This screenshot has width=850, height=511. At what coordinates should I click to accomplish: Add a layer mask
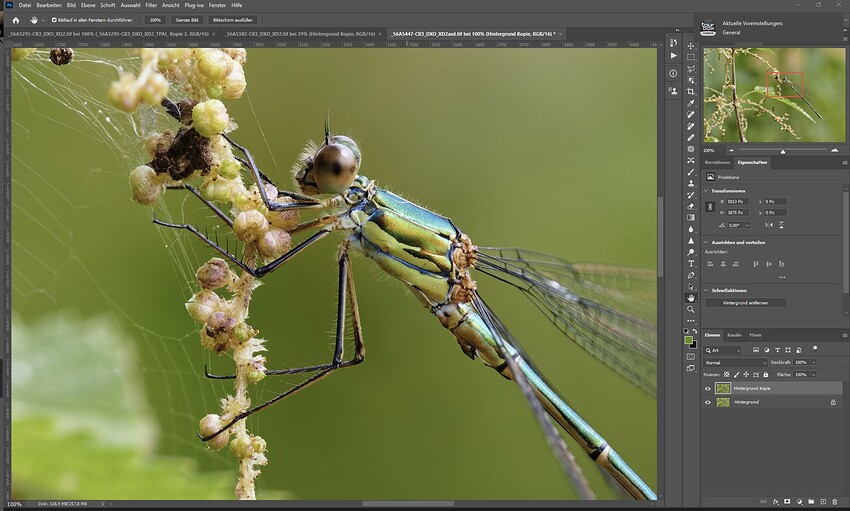[787, 502]
